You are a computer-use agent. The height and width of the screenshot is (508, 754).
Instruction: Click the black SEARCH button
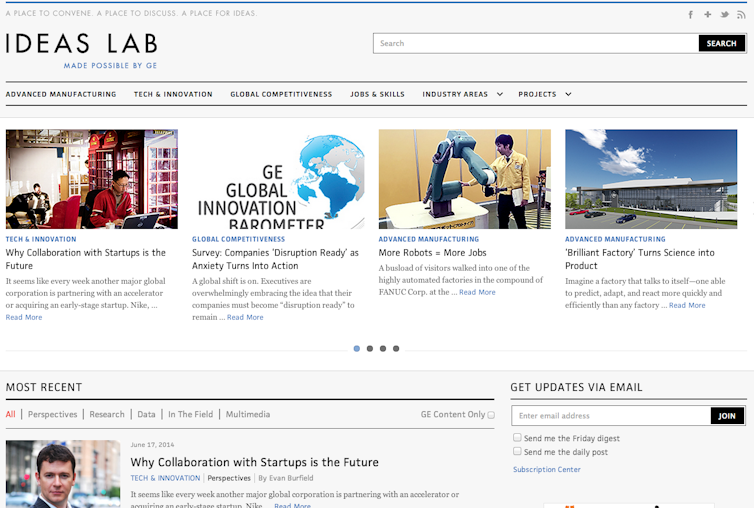point(721,43)
